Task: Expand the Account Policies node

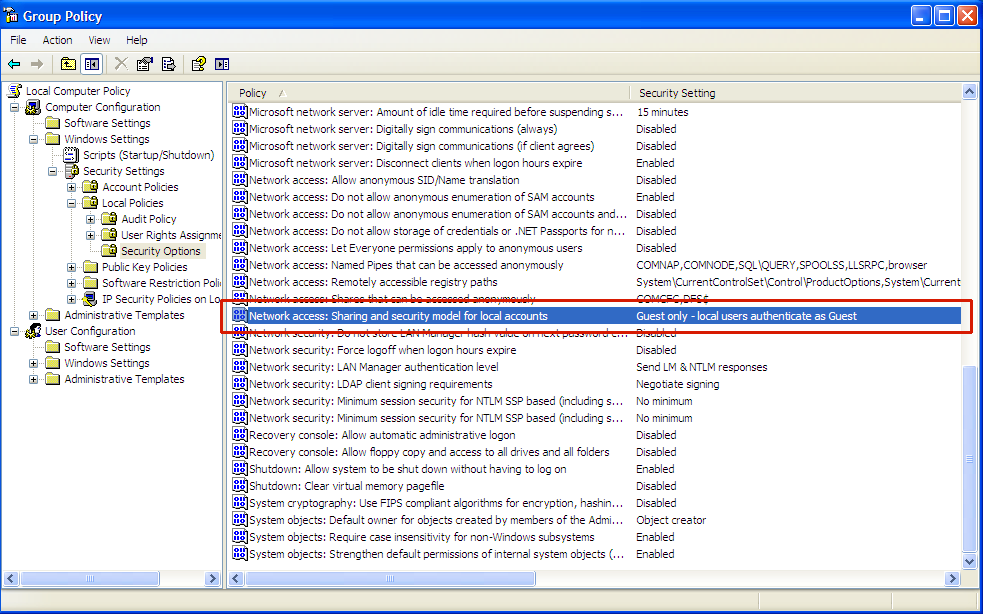Action: (x=71, y=187)
